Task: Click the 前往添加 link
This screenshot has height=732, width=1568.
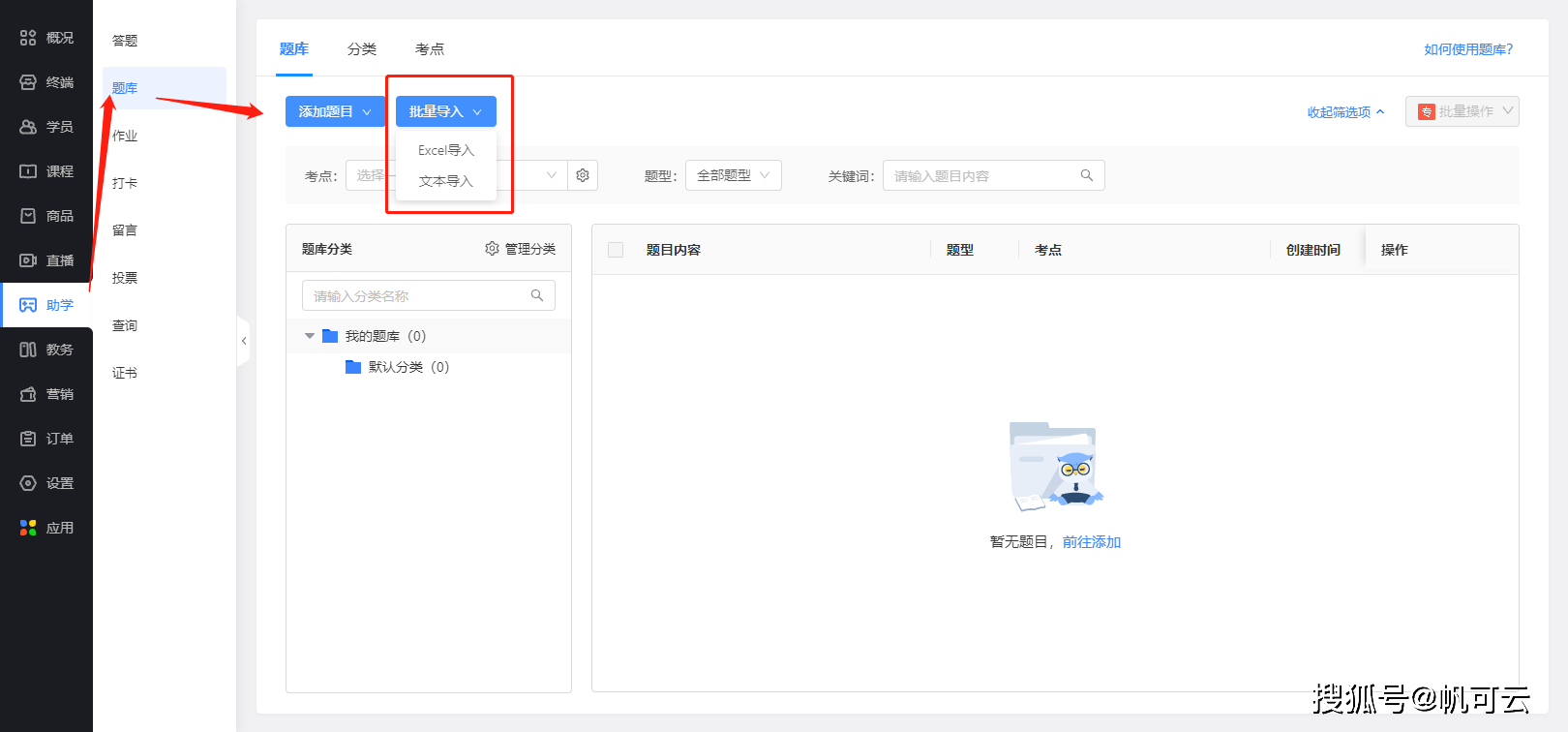Action: pos(1092,542)
